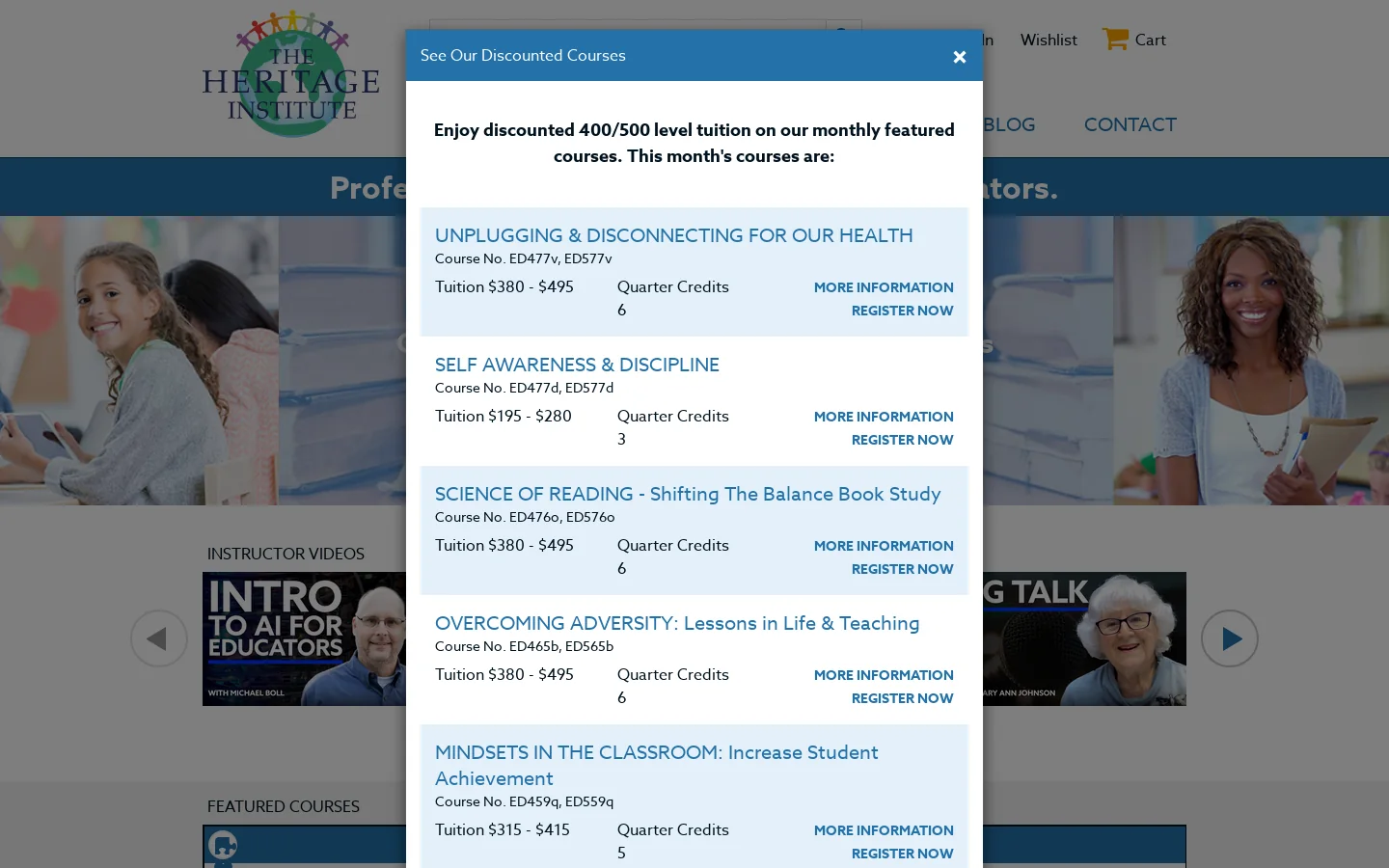Play Intro to AI for Educators video

coord(304,638)
